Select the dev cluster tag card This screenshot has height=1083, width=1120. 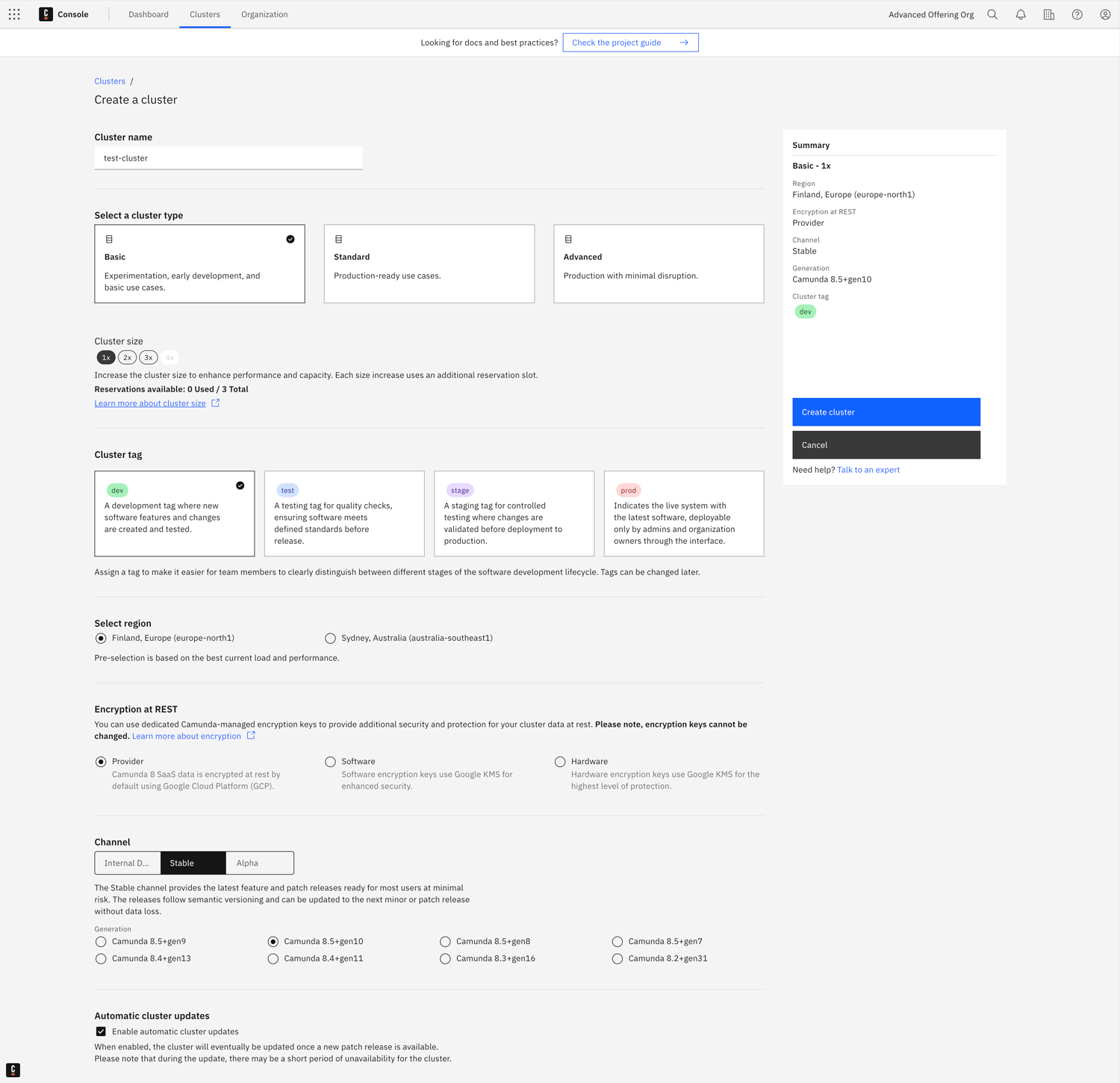[x=175, y=513]
